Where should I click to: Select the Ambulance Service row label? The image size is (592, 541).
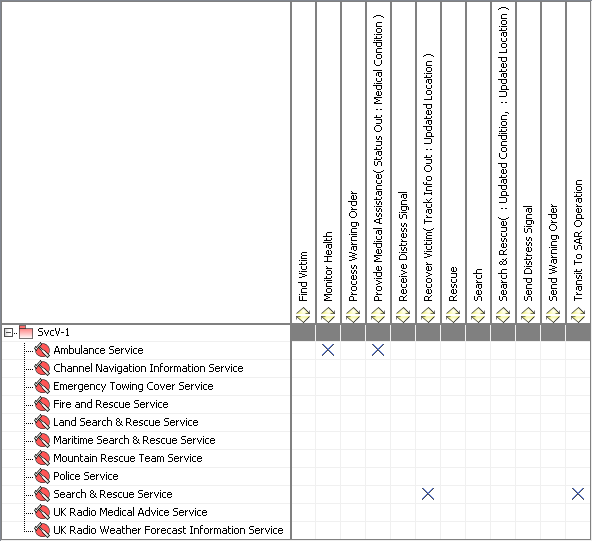click(98, 350)
